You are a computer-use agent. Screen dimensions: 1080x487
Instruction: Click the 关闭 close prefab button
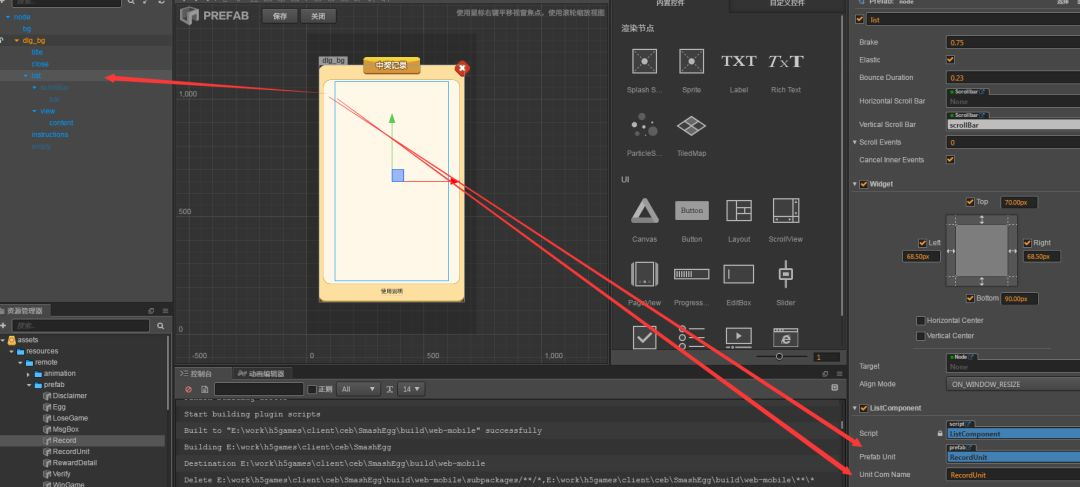318,16
